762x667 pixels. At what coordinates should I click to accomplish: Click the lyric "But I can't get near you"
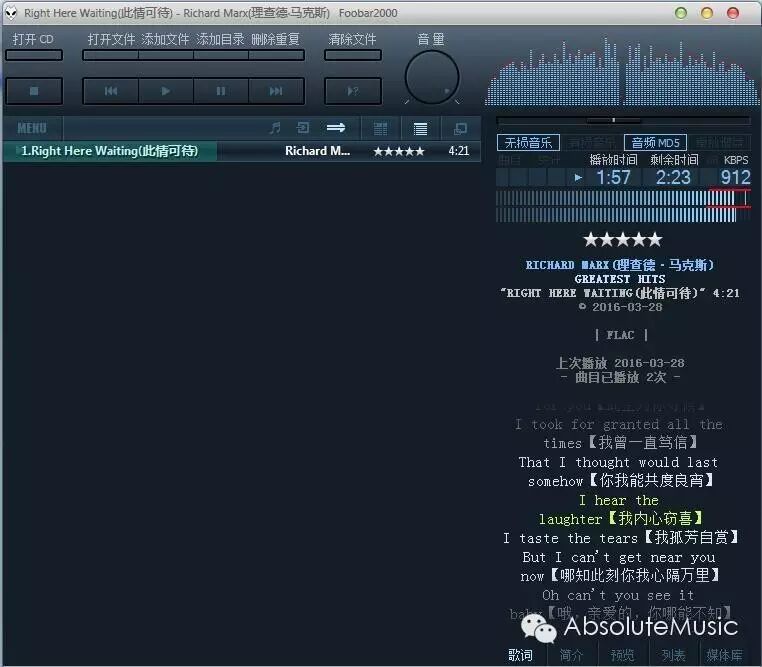click(x=619, y=557)
